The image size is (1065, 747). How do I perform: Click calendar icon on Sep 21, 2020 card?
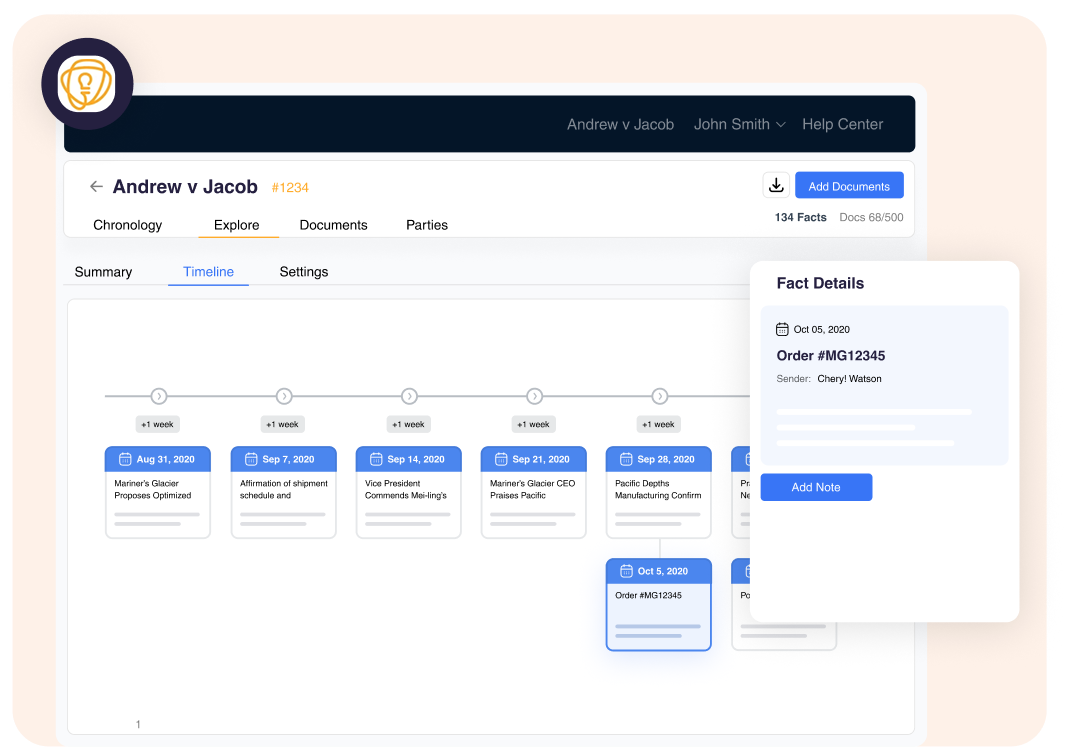pyautogui.click(x=501, y=459)
